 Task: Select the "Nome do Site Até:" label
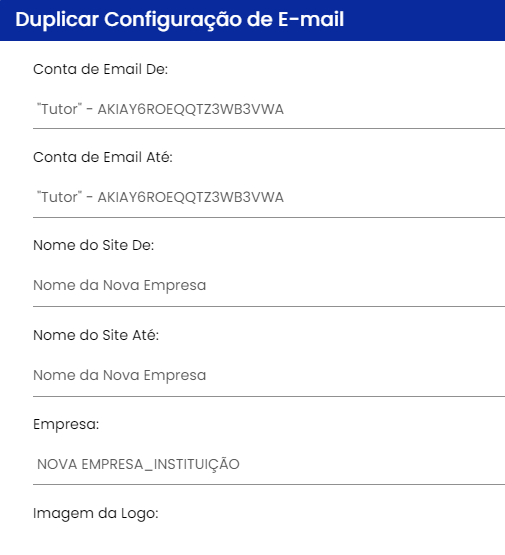[96, 335]
